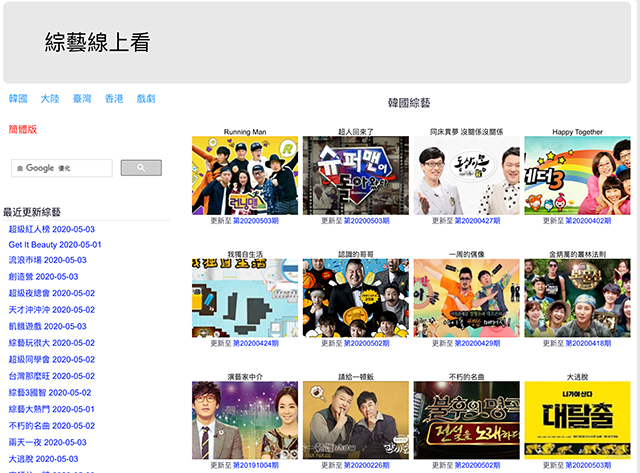The image size is (640, 473).
Task: Focus the Google custom search field
Action: coord(62,168)
